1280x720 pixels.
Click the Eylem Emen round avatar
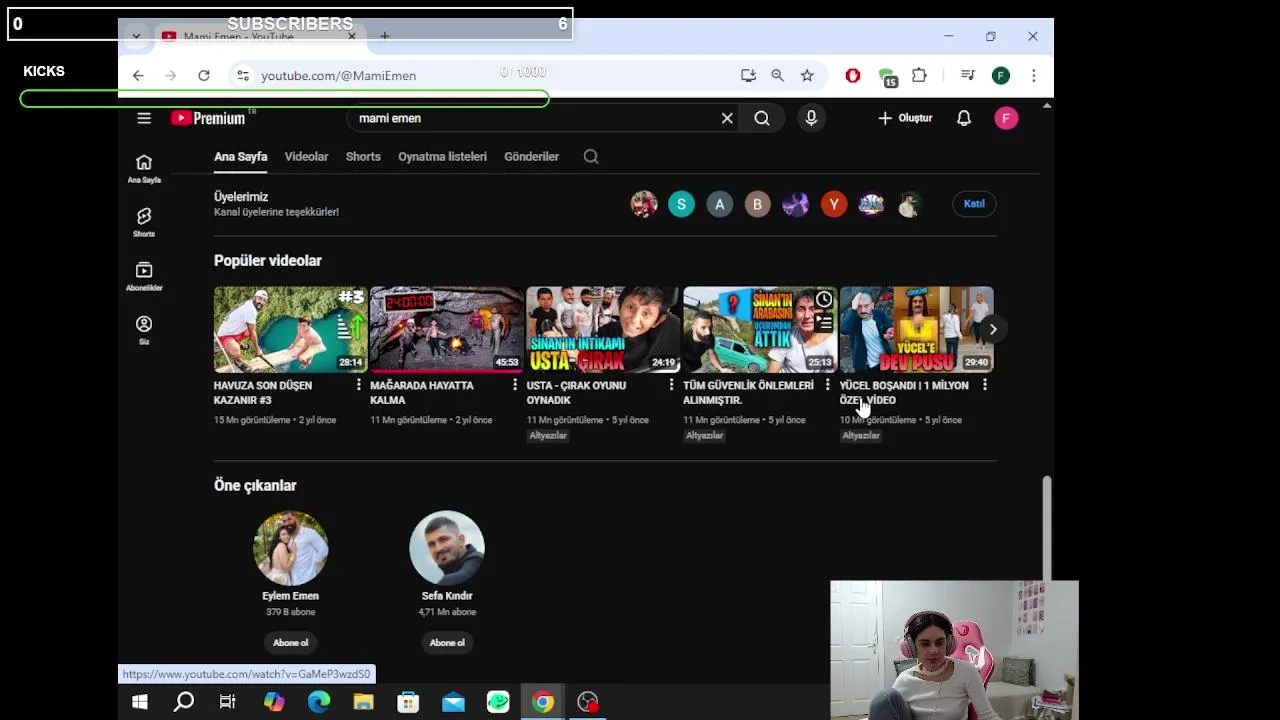tap(291, 548)
